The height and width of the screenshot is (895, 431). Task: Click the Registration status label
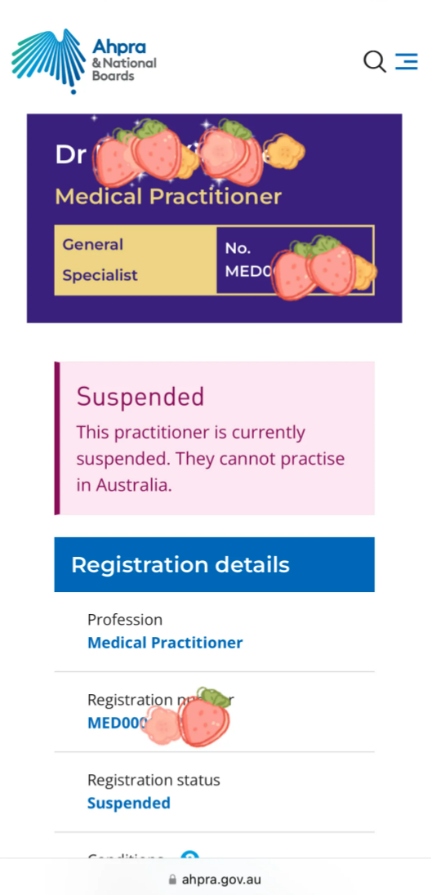(x=154, y=780)
